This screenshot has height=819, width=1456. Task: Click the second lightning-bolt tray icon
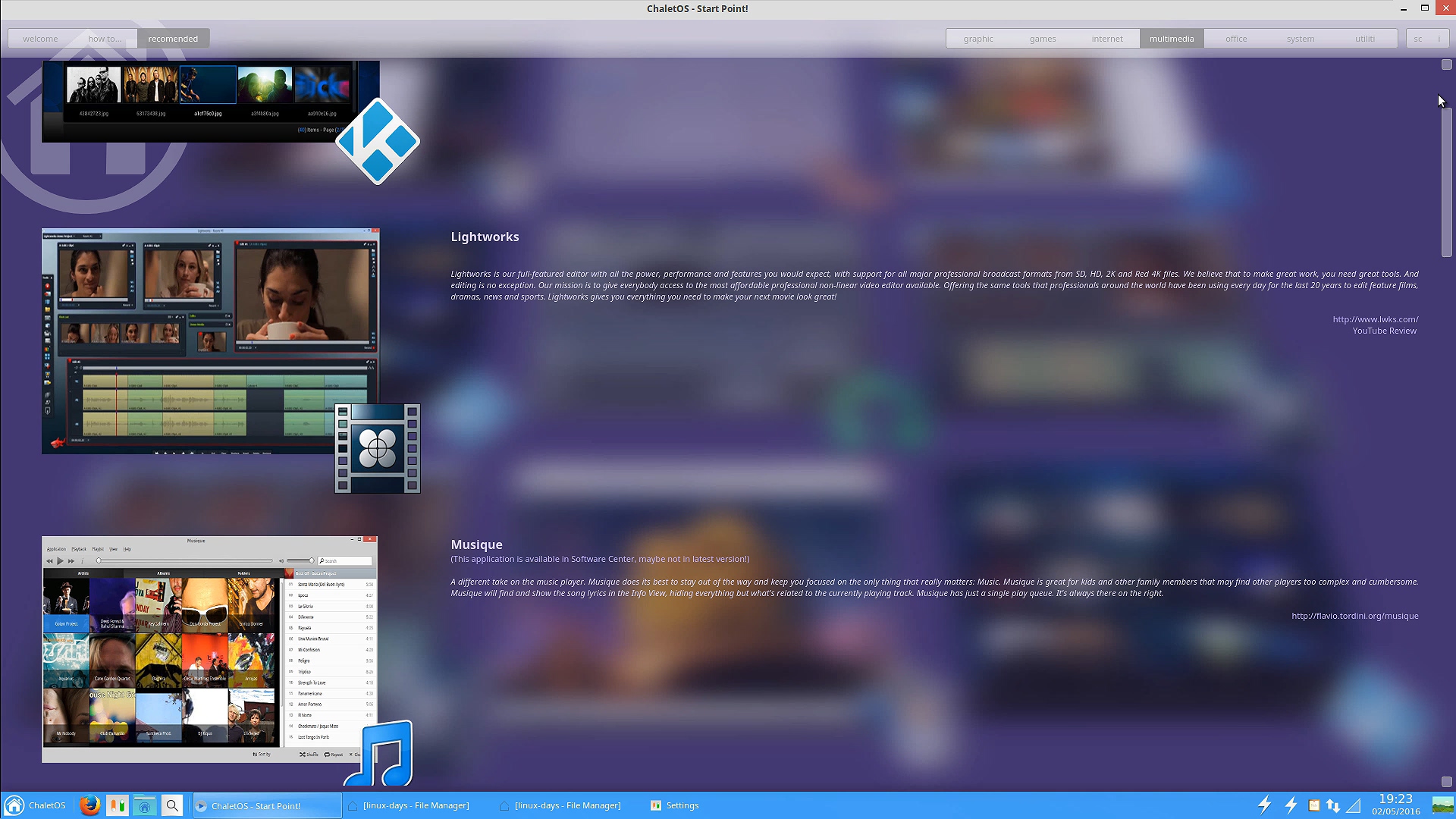[x=1291, y=805]
